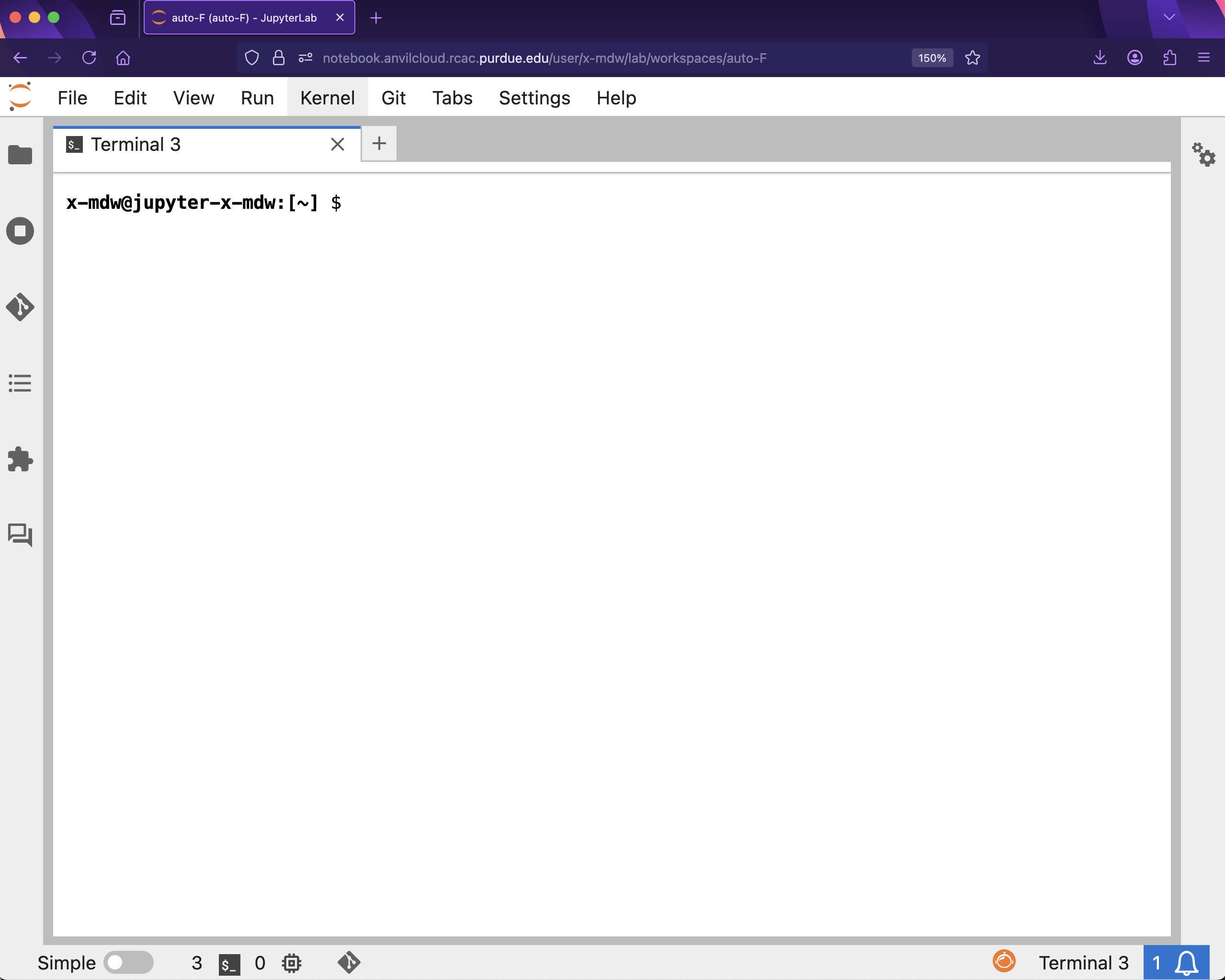Click the debugger bug icon in status bar

[292, 962]
